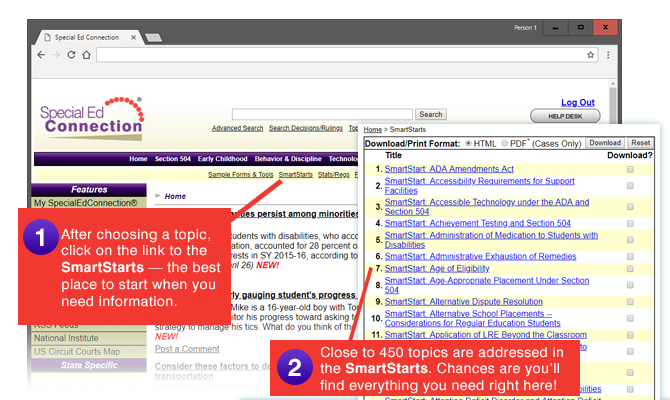The height and width of the screenshot is (400, 670).
Task: Click the HELP DESK button
Action: [565, 116]
